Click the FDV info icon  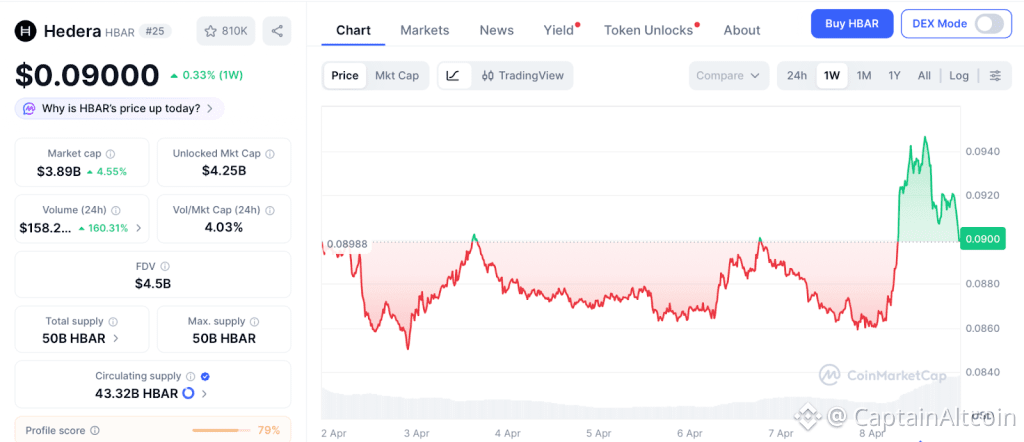[x=165, y=266]
